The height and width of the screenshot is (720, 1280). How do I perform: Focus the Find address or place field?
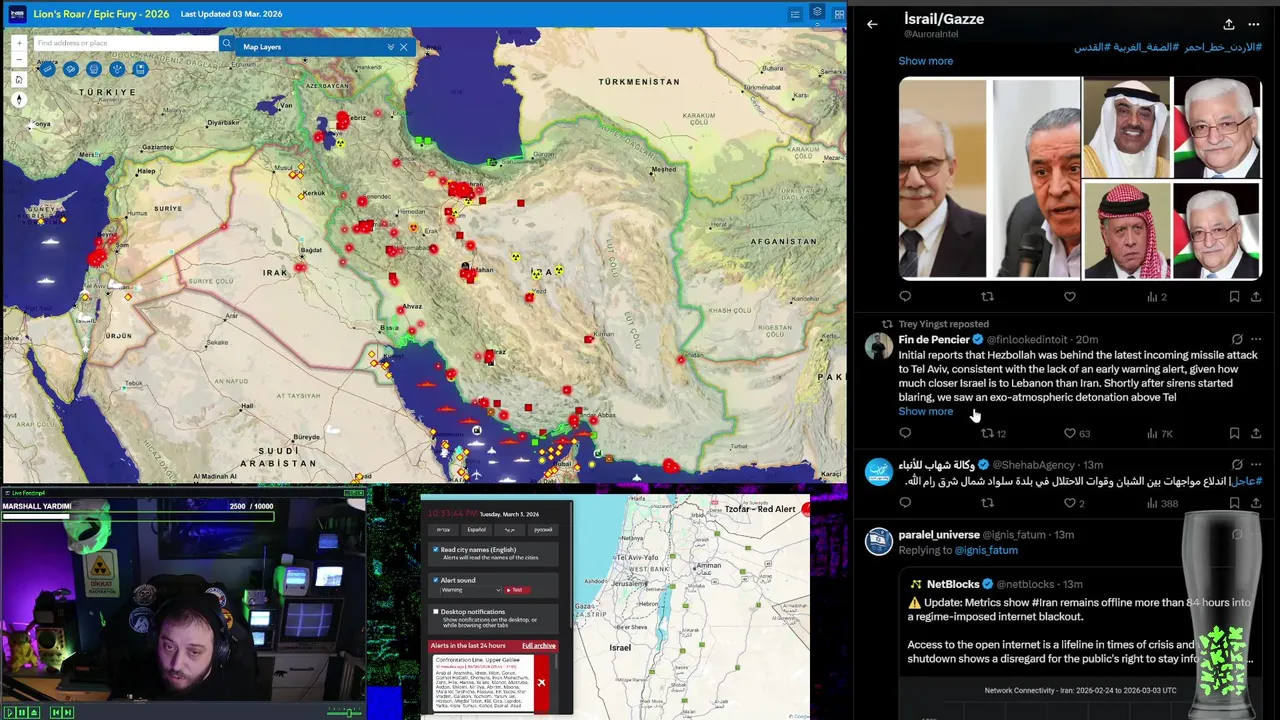[x=126, y=43]
